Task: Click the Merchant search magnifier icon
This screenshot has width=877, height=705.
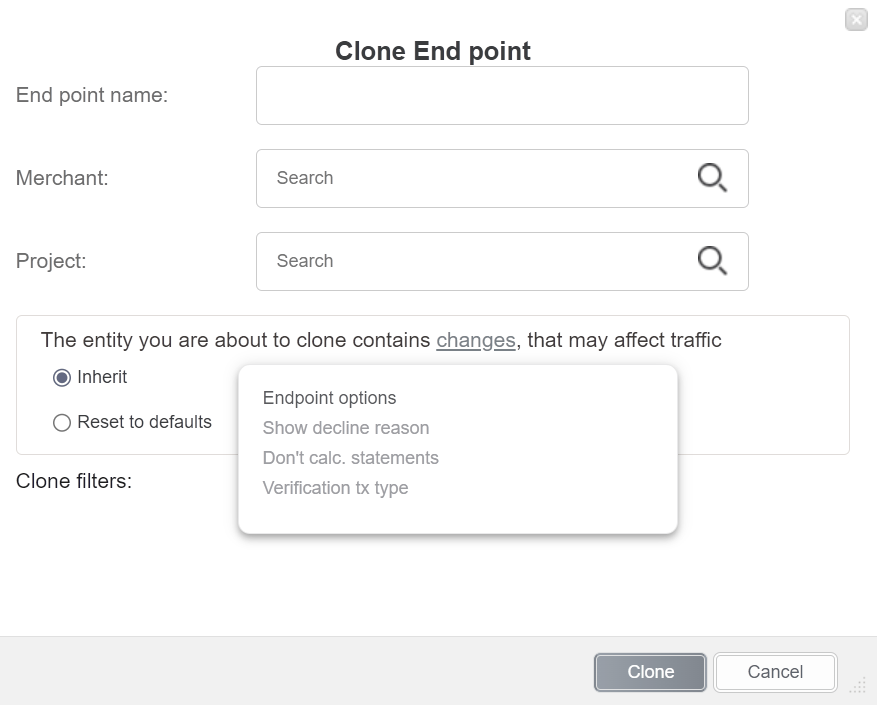Action: (711, 178)
